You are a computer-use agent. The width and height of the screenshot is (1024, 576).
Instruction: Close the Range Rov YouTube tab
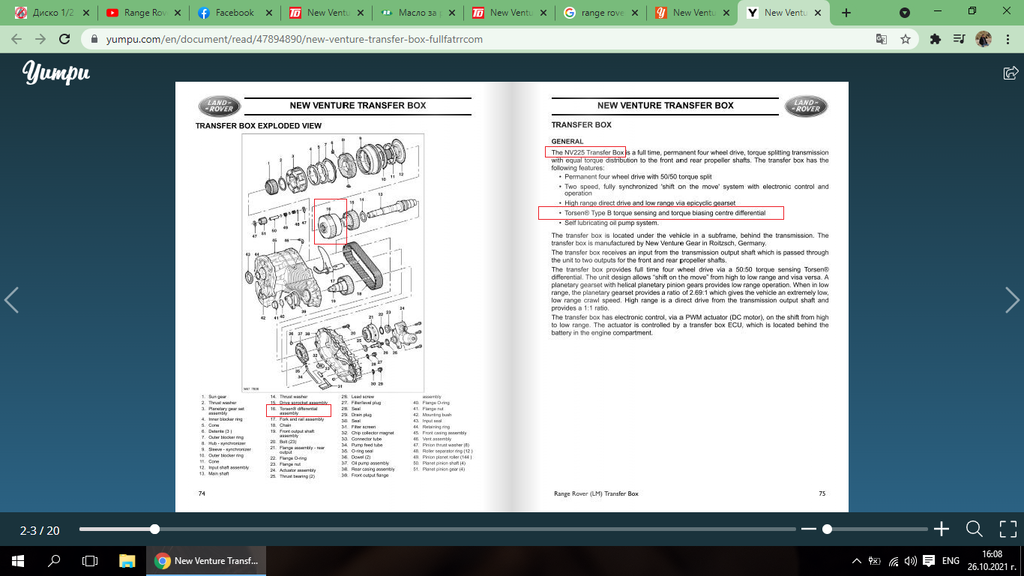(178, 12)
